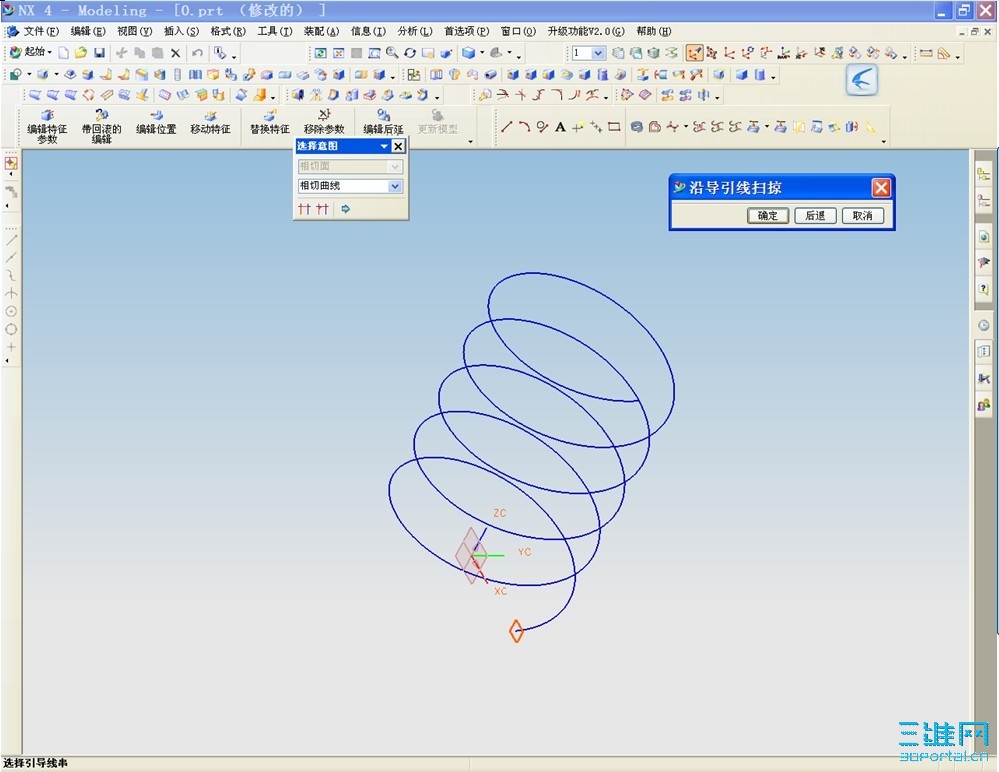Open the 选择意图 title bar dropdown arrow

384,147
